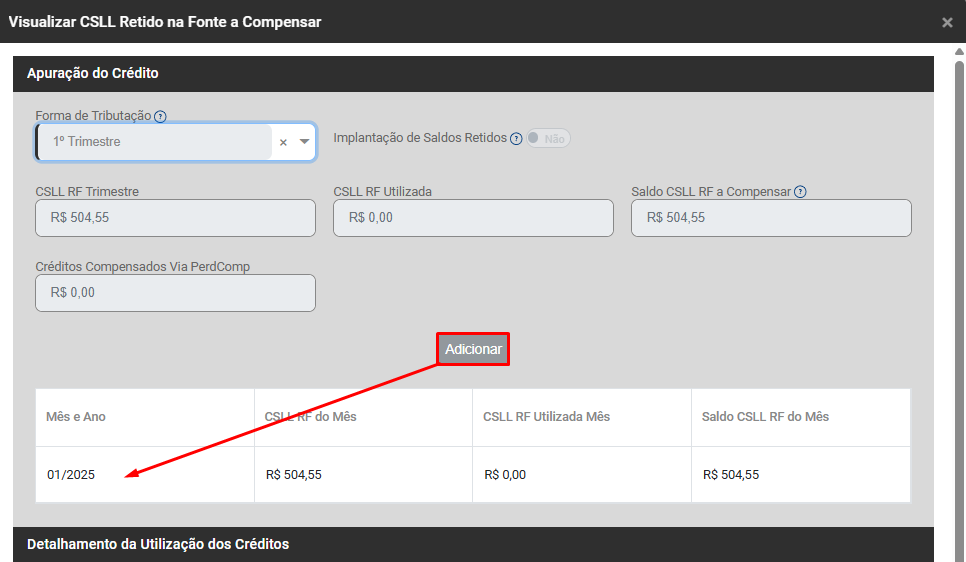Click the Mês e Ano column header
This screenshot has height=562, width=966.
[x=145, y=417]
